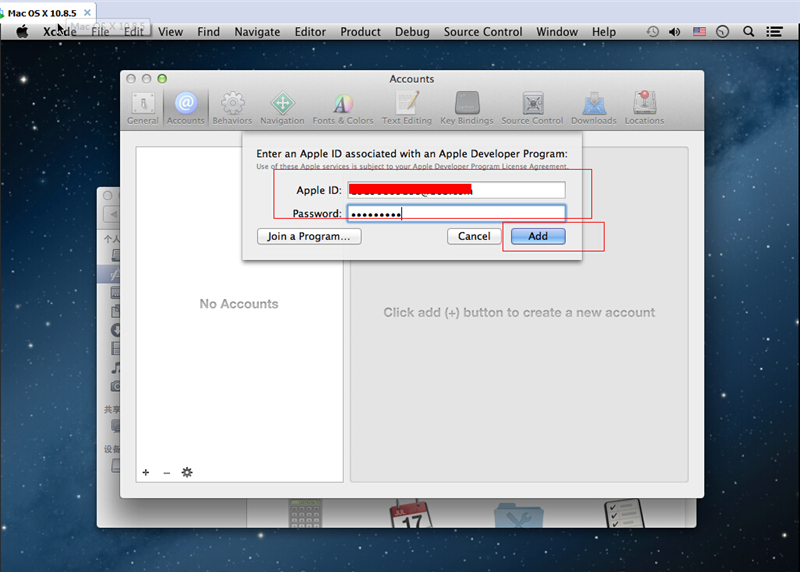Open the Help menu
Screen dimensions: 800x572
pos(604,32)
